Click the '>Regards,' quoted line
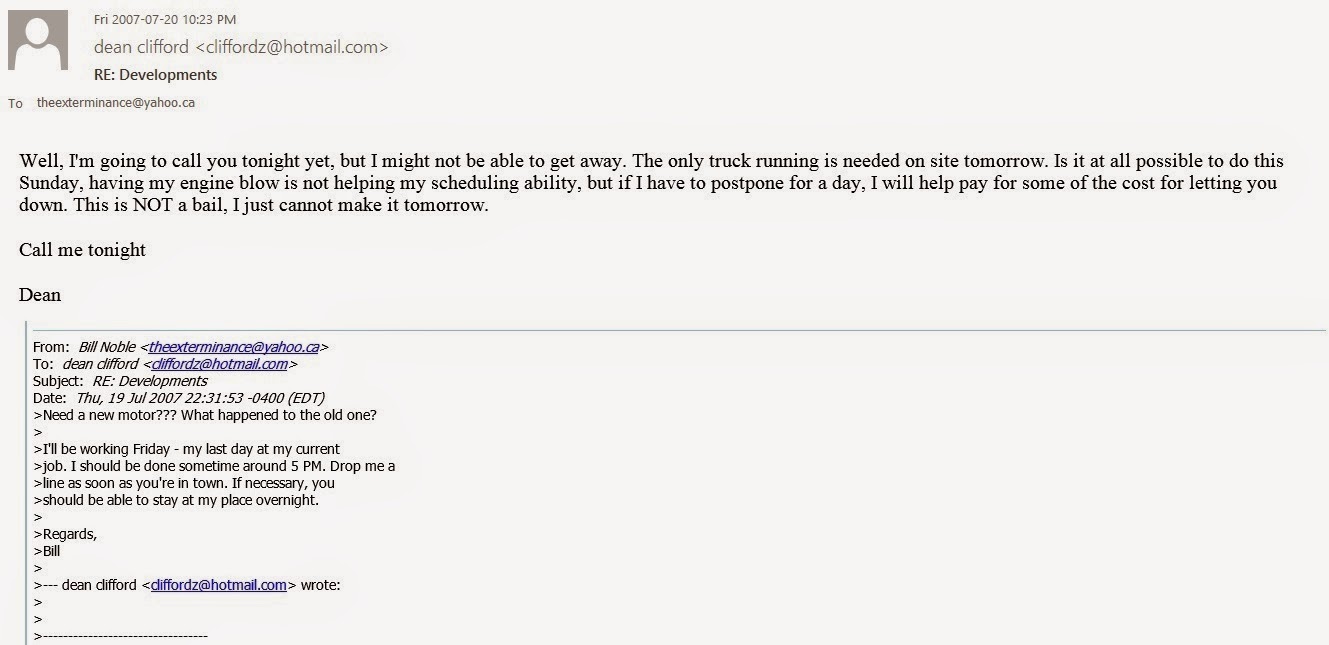 [66, 534]
